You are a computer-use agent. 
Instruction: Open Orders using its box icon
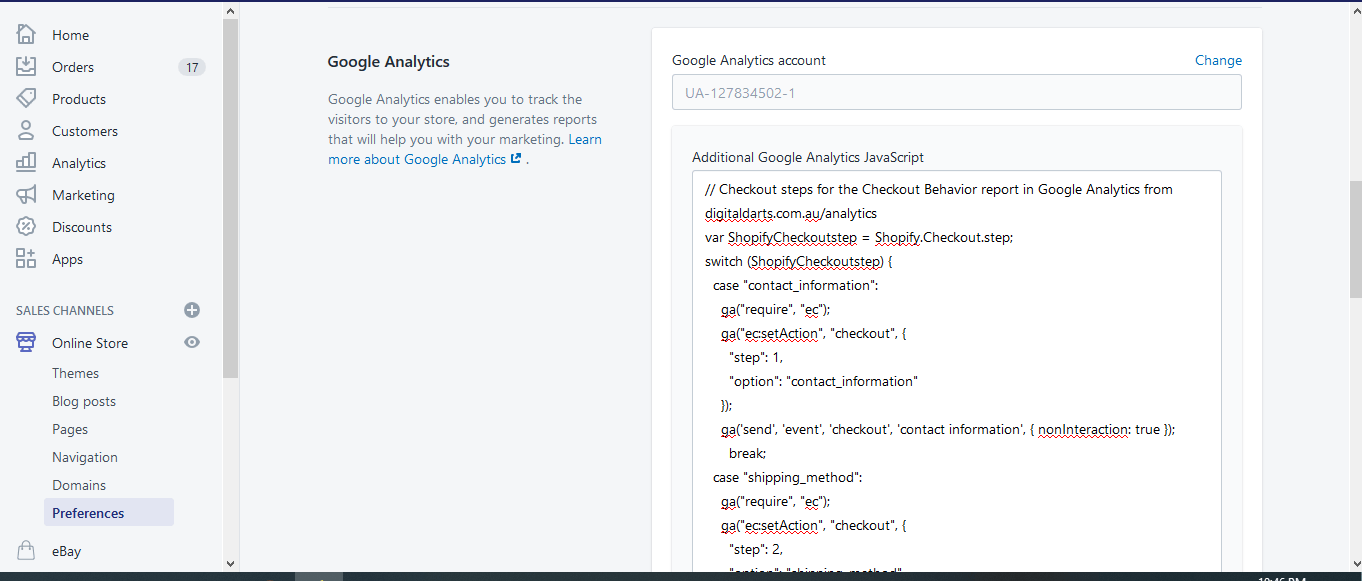click(26, 66)
